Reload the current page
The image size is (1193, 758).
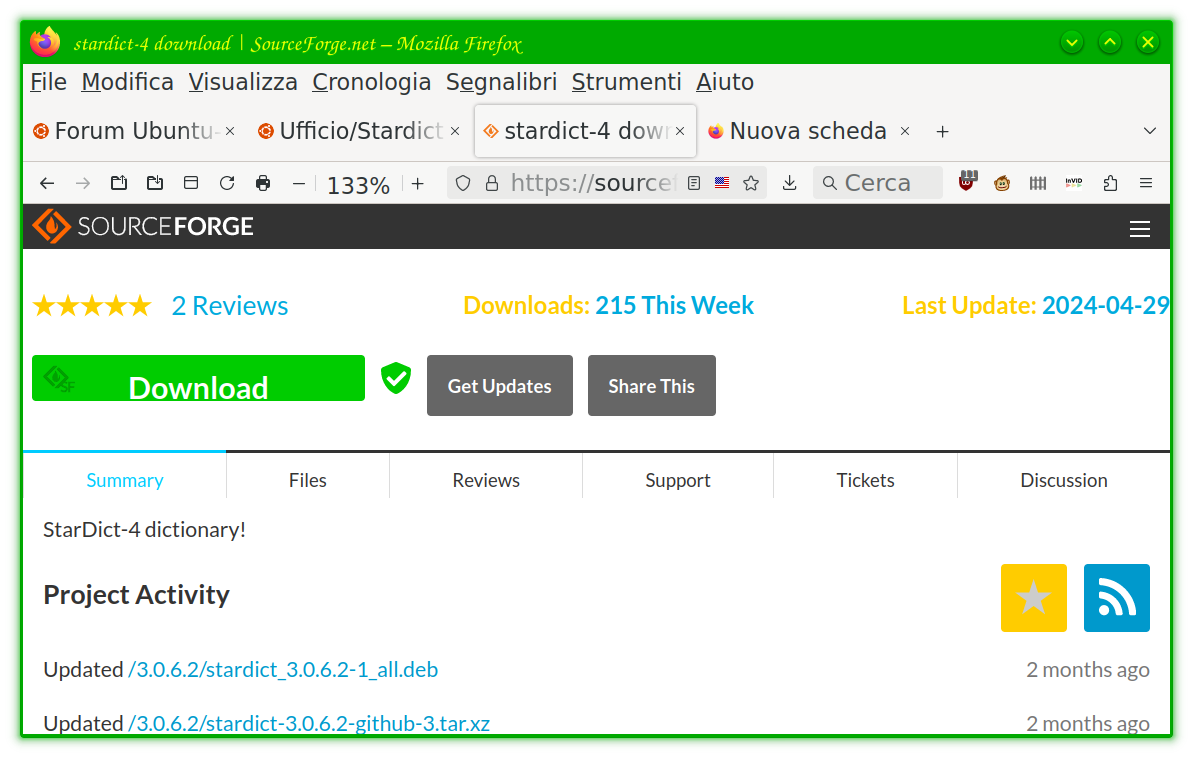[x=227, y=183]
